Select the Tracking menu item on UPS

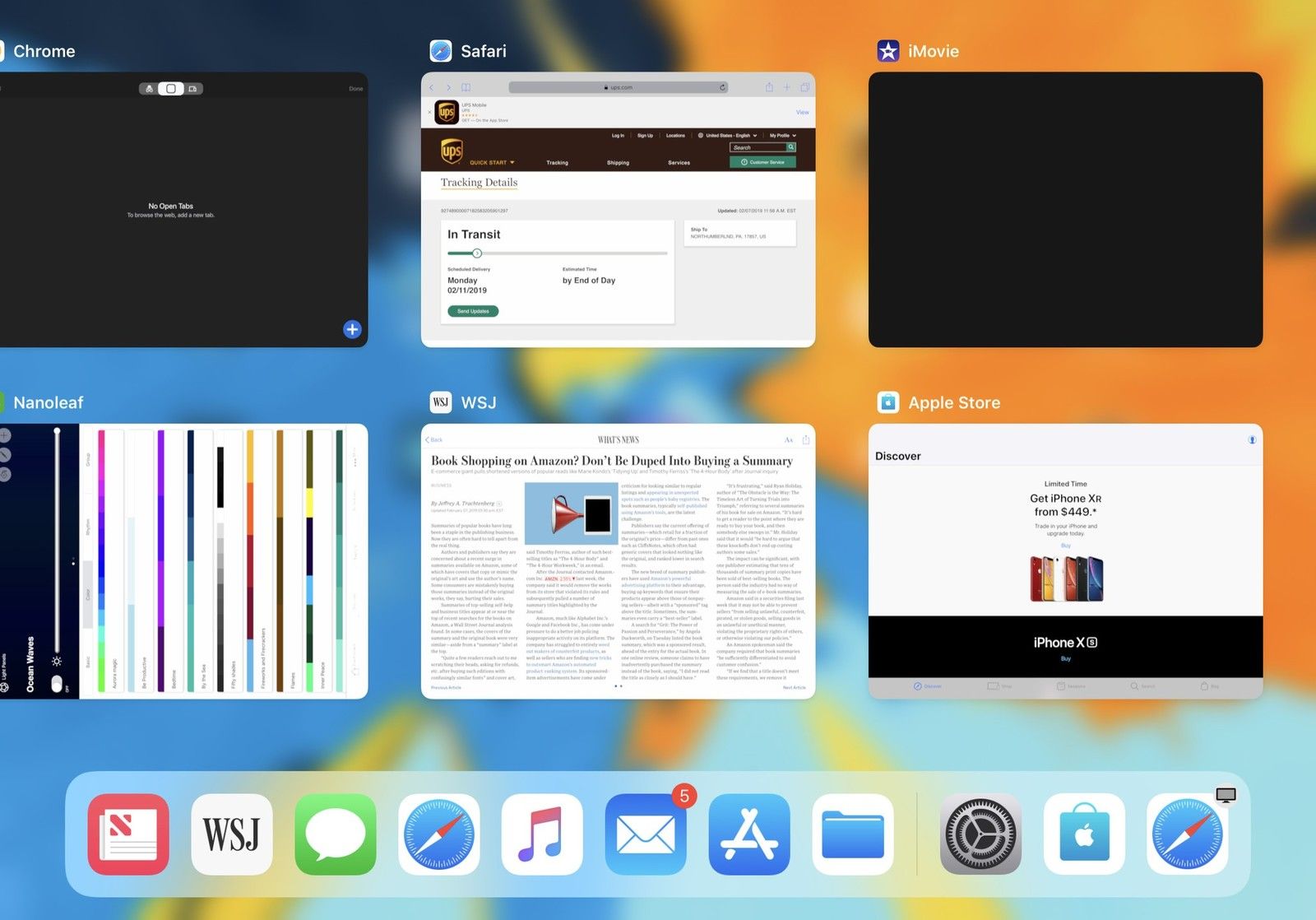[557, 162]
